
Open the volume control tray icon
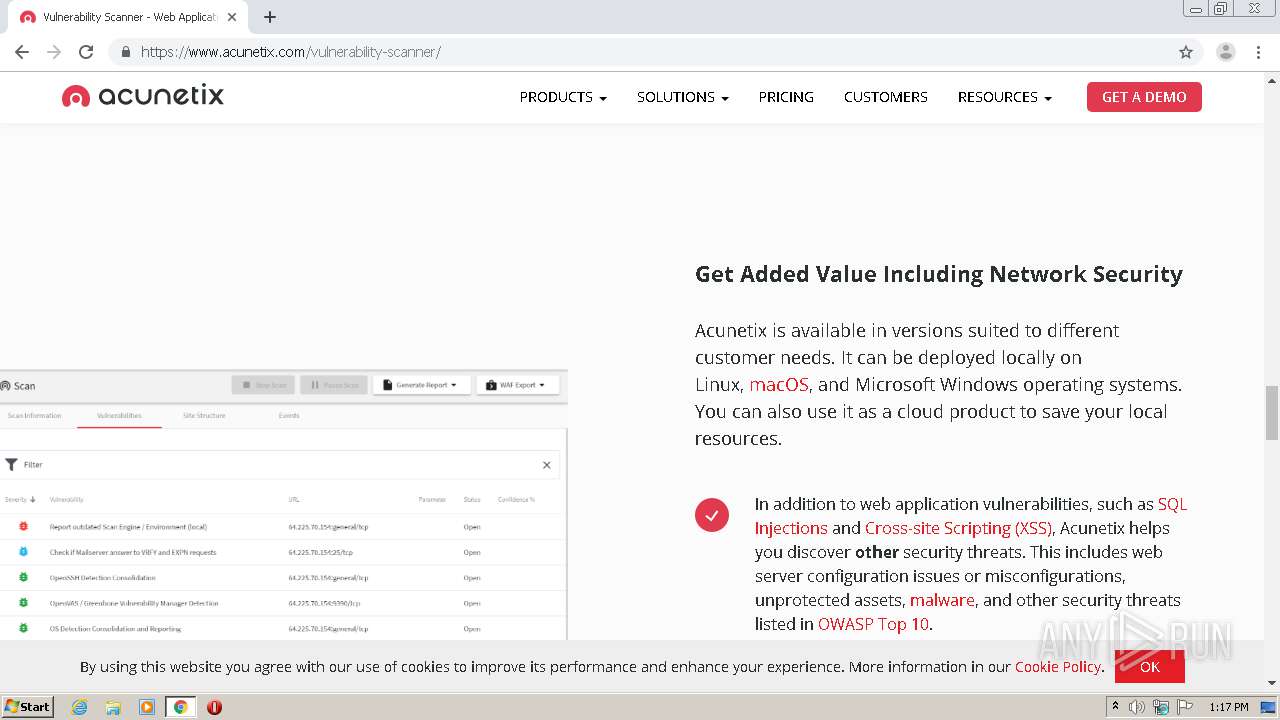(1137, 707)
